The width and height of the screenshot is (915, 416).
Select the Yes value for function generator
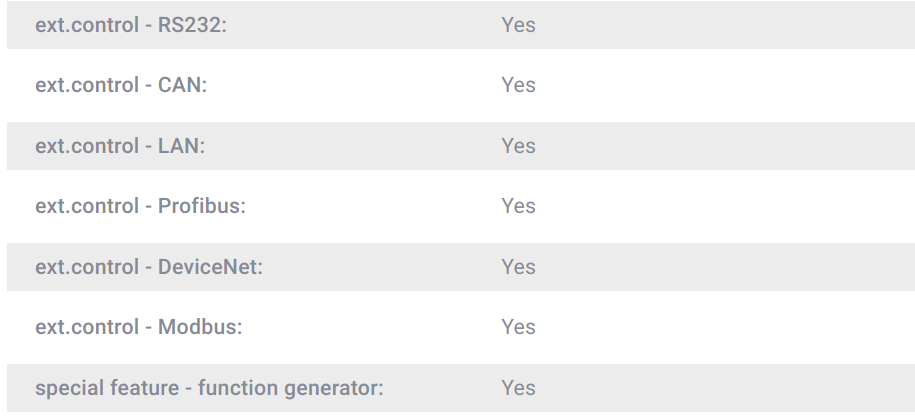(x=518, y=388)
